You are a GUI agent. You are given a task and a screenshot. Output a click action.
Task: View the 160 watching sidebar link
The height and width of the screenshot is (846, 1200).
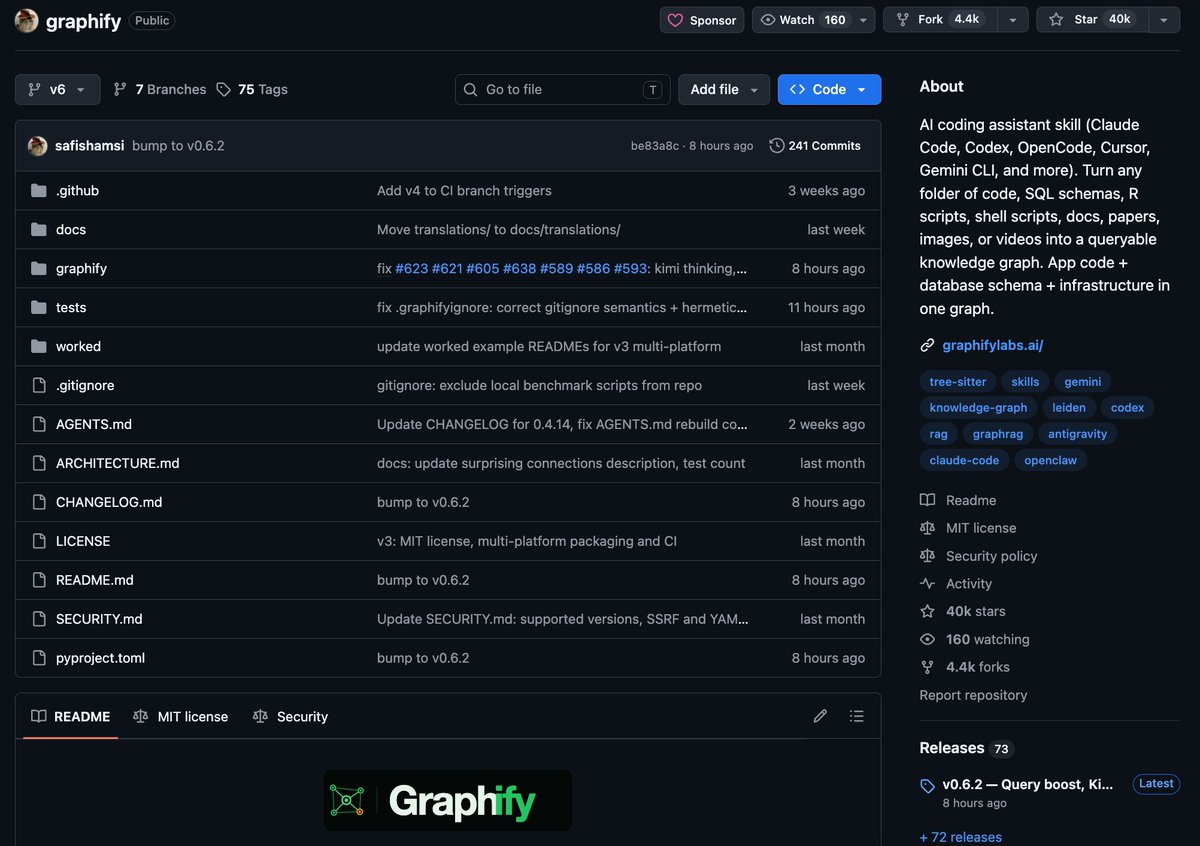coord(975,639)
